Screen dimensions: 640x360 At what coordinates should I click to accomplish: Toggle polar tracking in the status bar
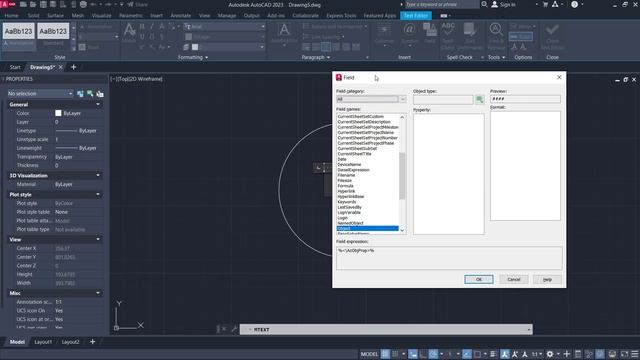[433, 354]
